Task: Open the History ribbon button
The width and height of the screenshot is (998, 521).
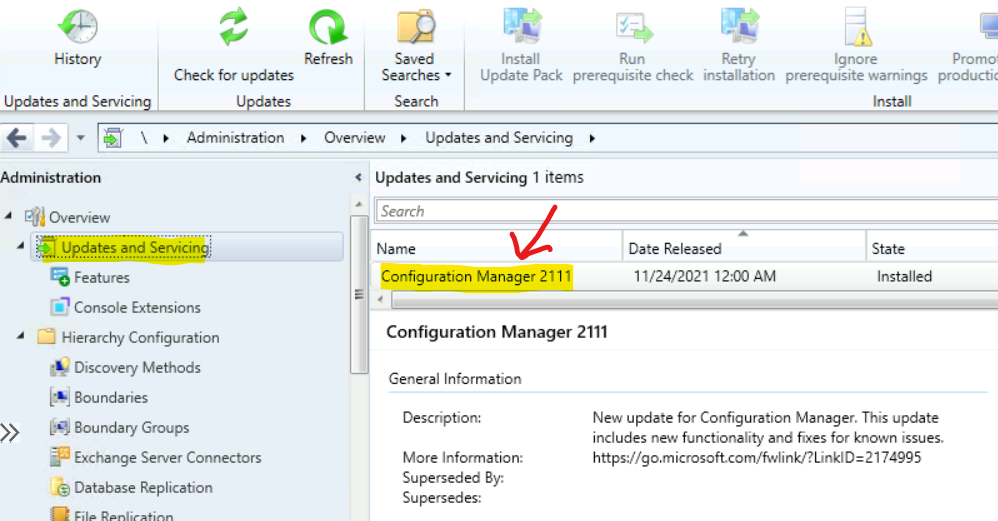Action: 78,37
